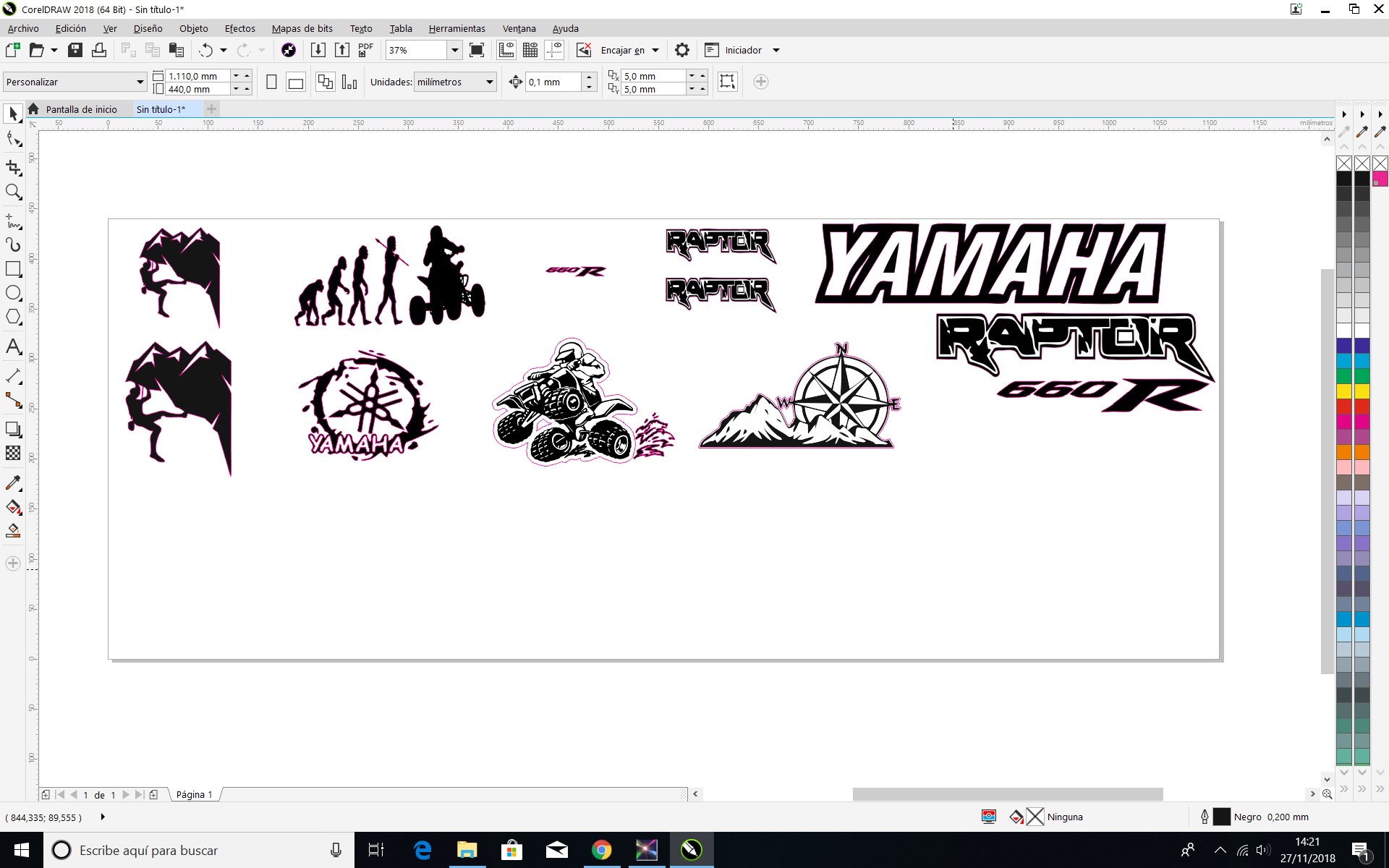
Task: Select the Color Eyedropper tool
Action: click(x=13, y=482)
